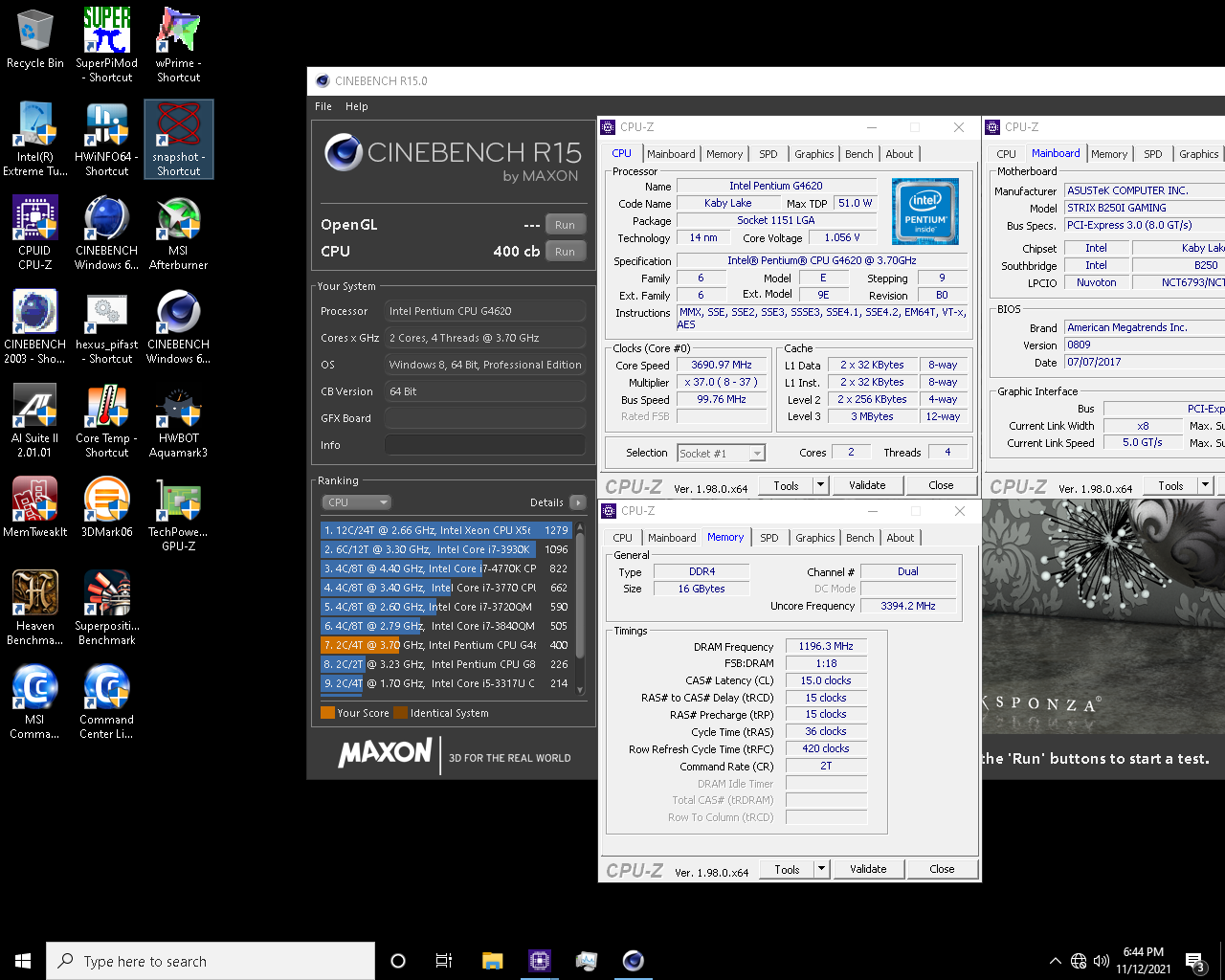Click Validate in top-left CPU-Z window
The height and width of the screenshot is (980, 1225).
coord(867,485)
